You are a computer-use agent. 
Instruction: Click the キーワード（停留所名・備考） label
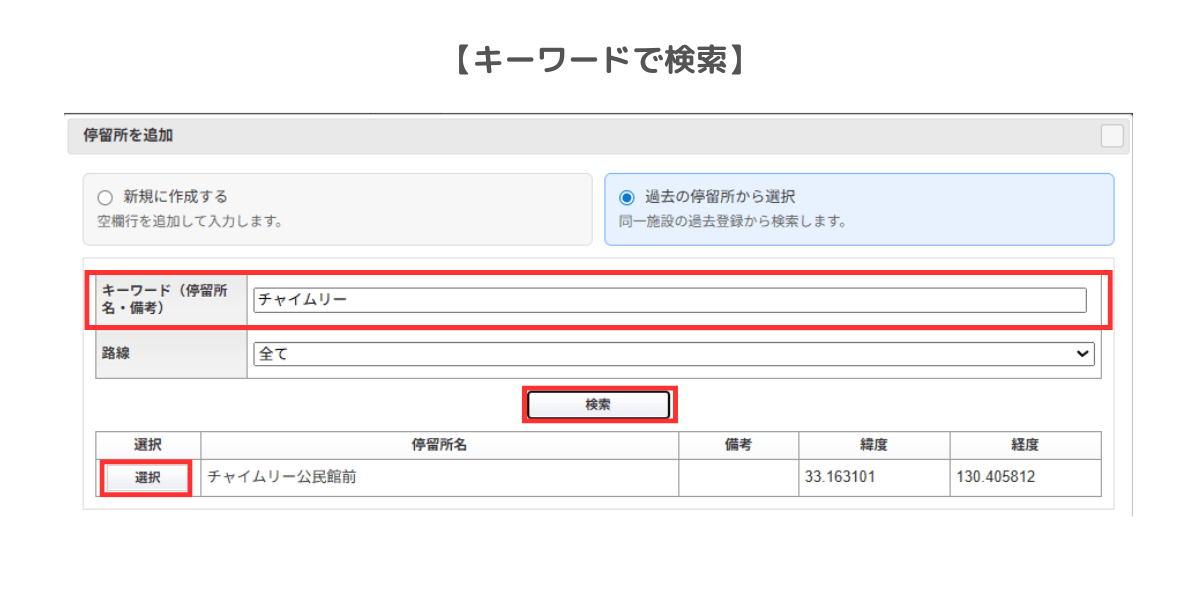pyautogui.click(x=166, y=299)
